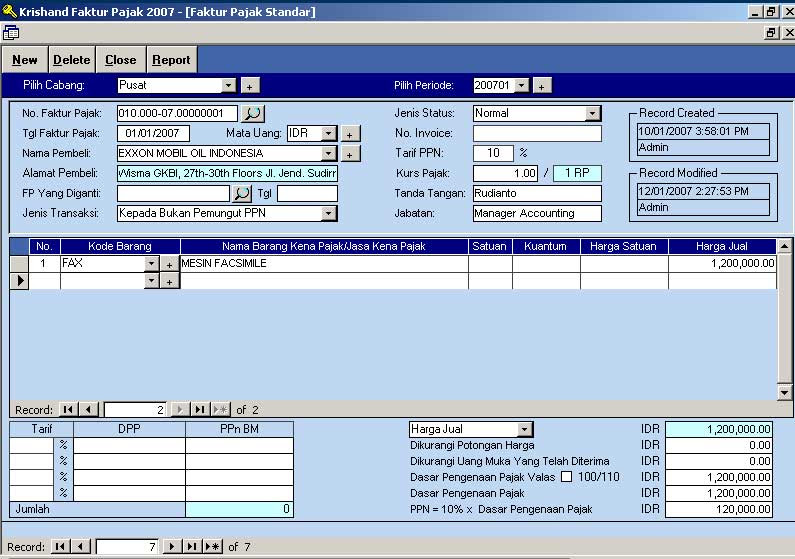Click the Tarif PPN field
Screen dimensions: 795x559
[x=493, y=153]
